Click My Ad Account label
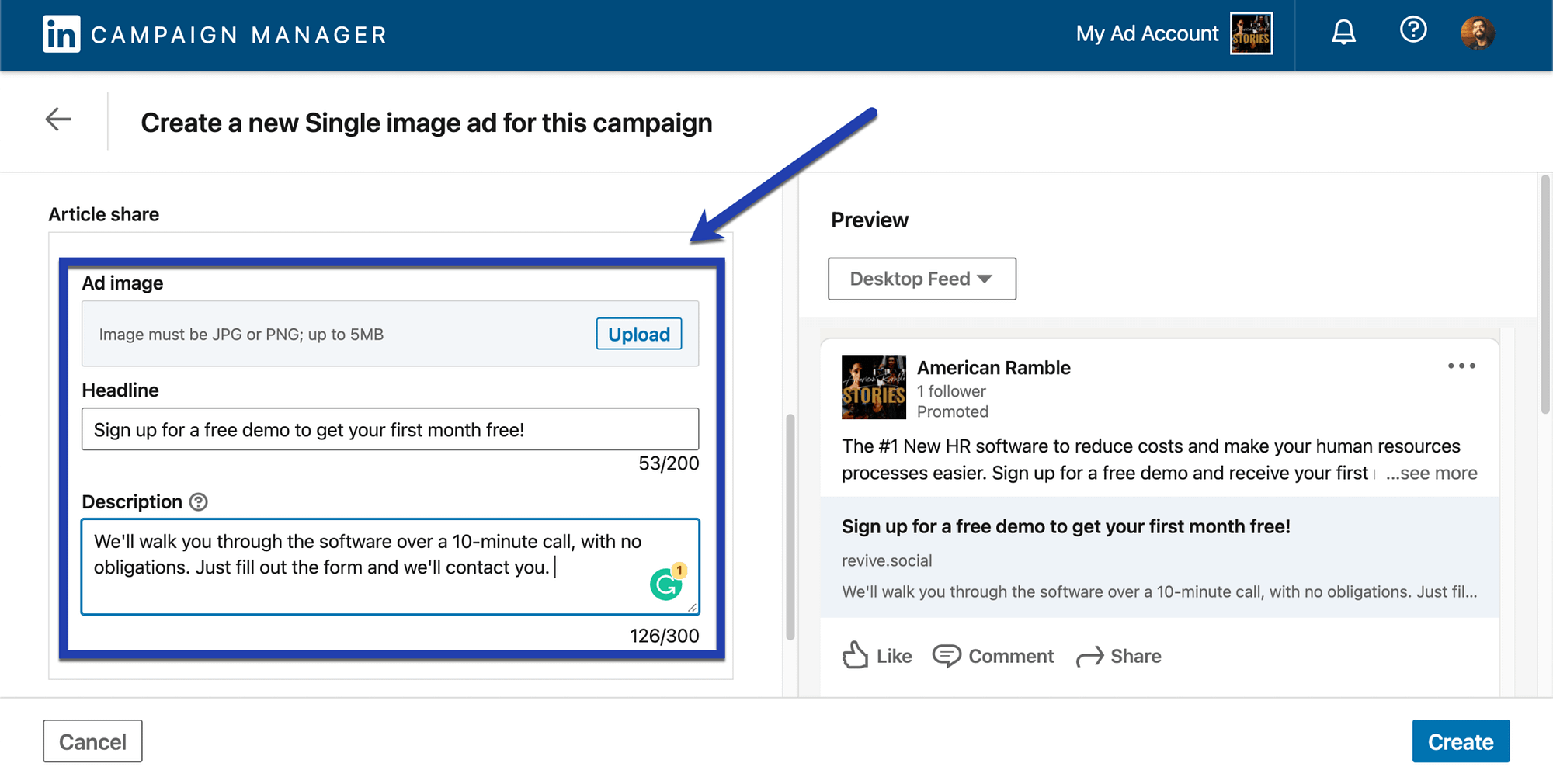 1147,33
